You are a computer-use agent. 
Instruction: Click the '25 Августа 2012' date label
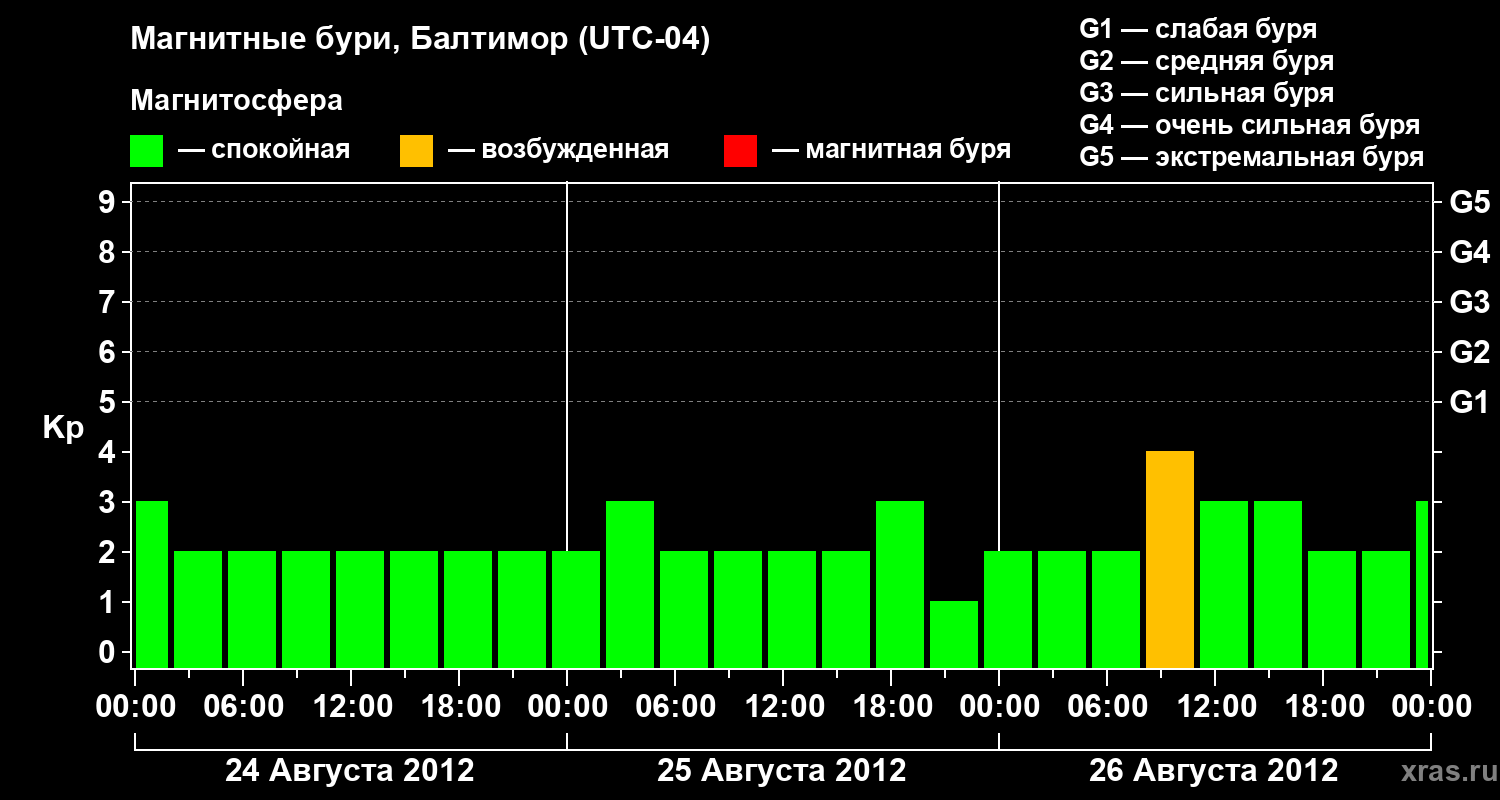782,771
